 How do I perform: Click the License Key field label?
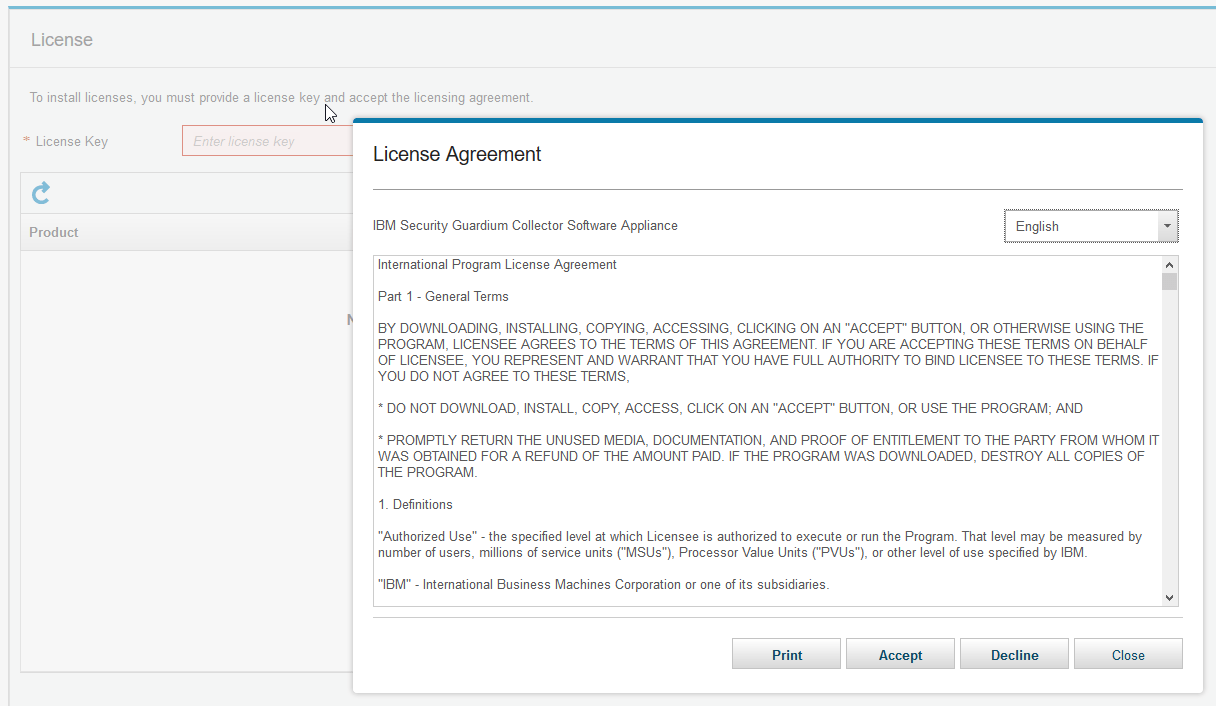[x=71, y=141]
